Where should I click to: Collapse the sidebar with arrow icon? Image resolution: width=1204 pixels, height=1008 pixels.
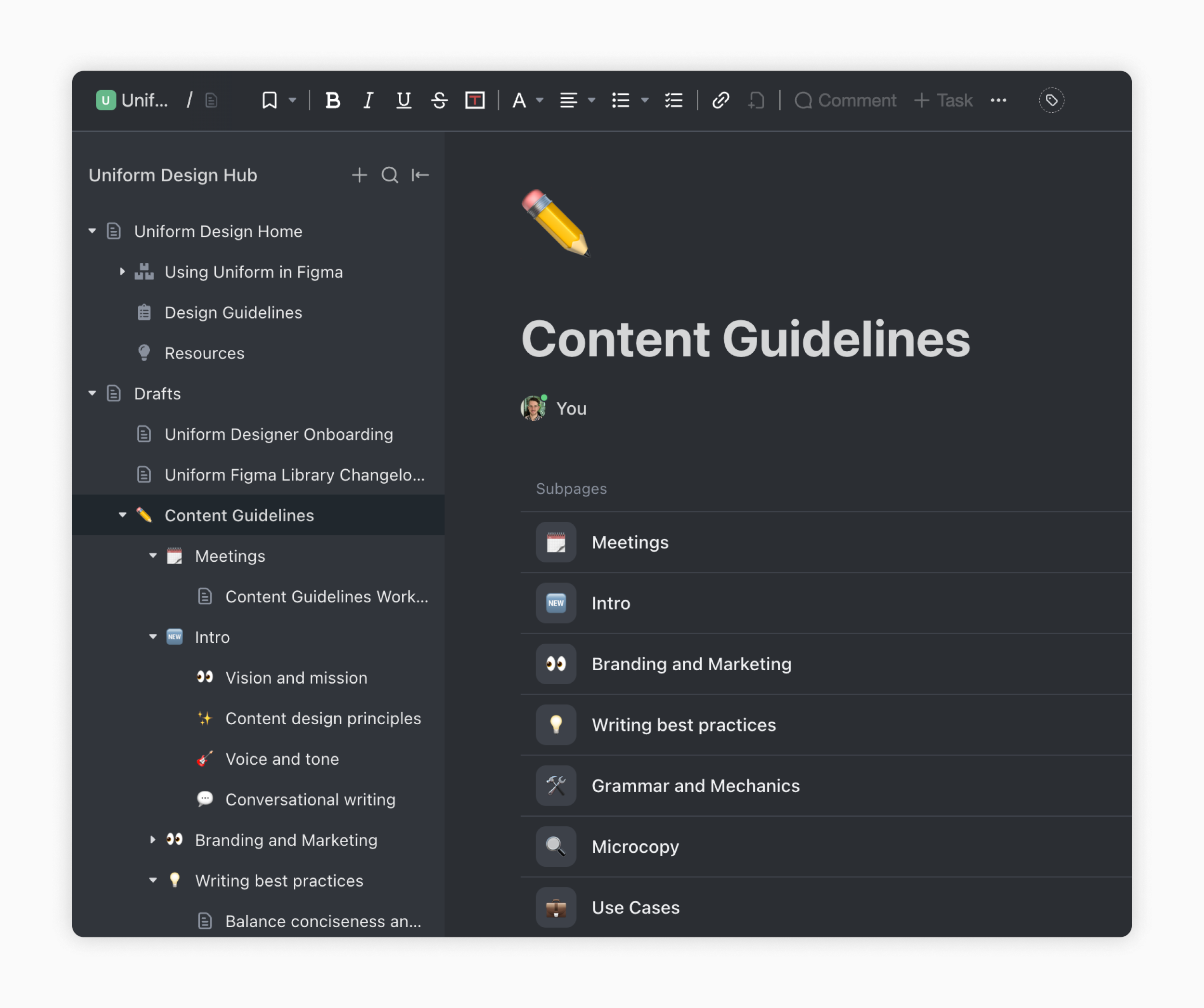pos(420,175)
